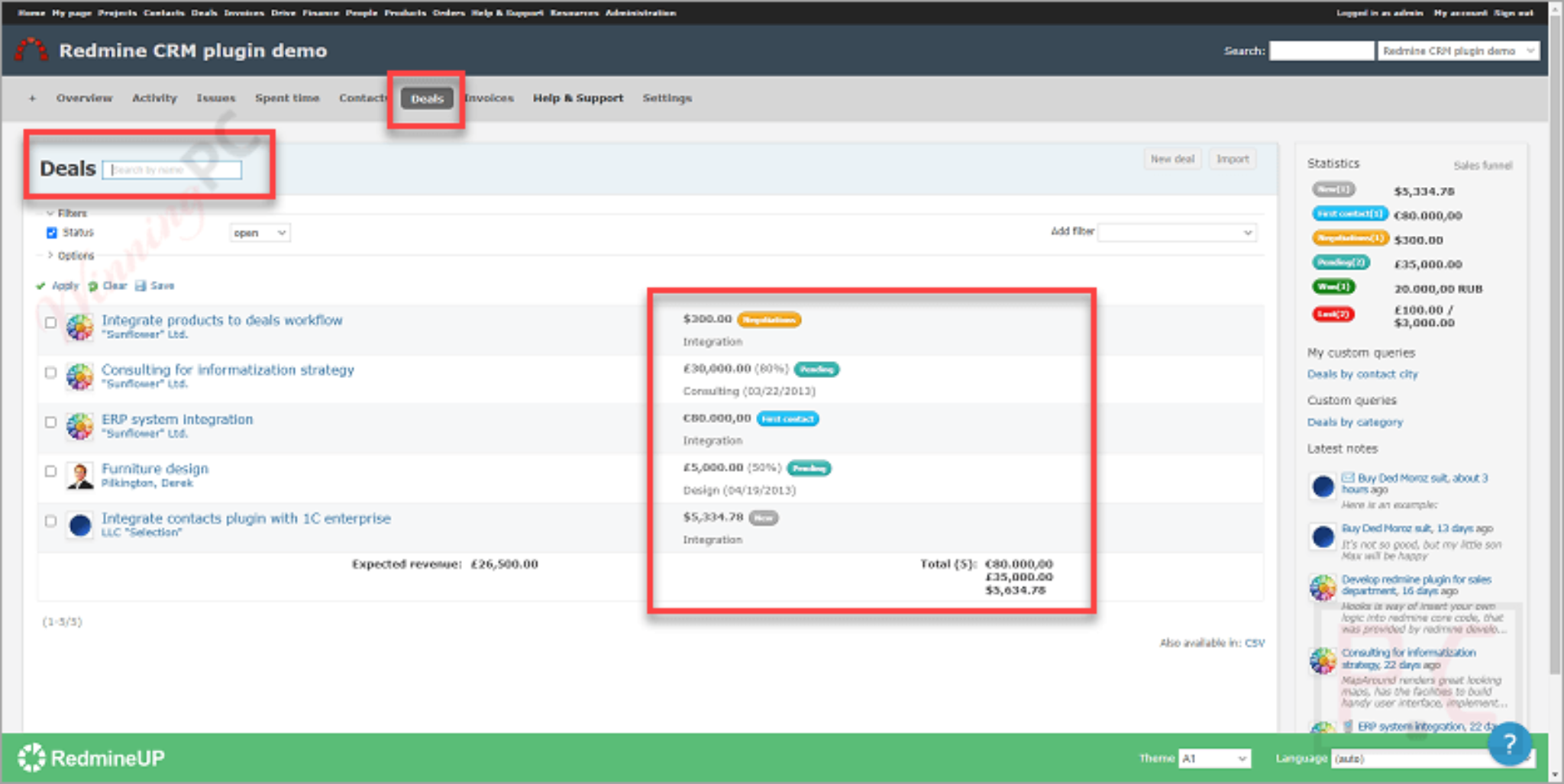Click the Save query disk icon
The width and height of the screenshot is (1564, 784).
tap(140, 286)
